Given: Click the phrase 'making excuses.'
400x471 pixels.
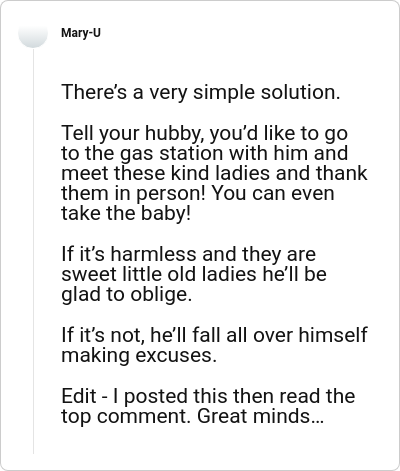Looking at the screenshot, I should tap(139, 355).
